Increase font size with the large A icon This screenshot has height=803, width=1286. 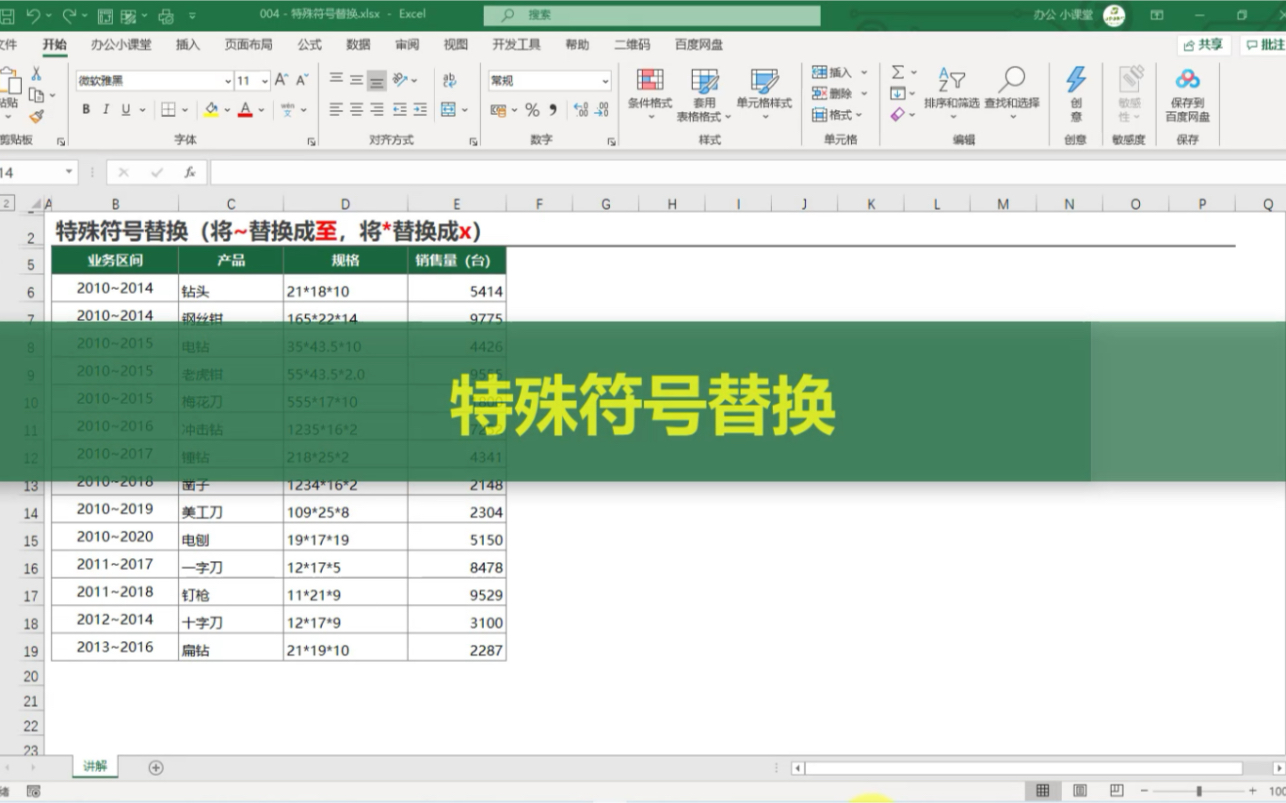tap(281, 80)
